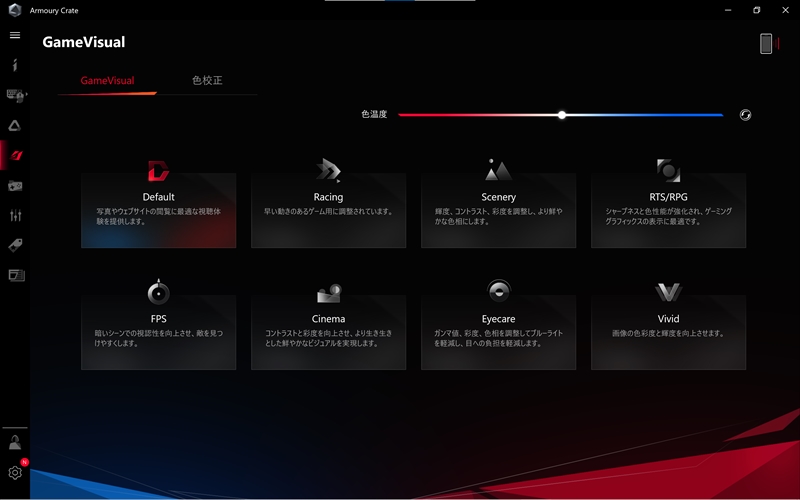Click the FPS crosshair icon

(x=158, y=292)
